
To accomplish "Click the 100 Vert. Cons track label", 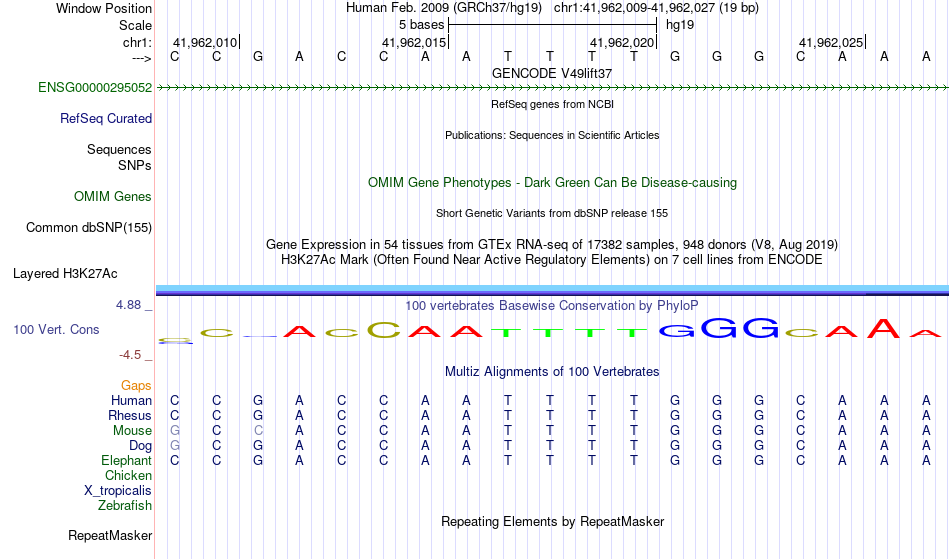I will click(56, 330).
